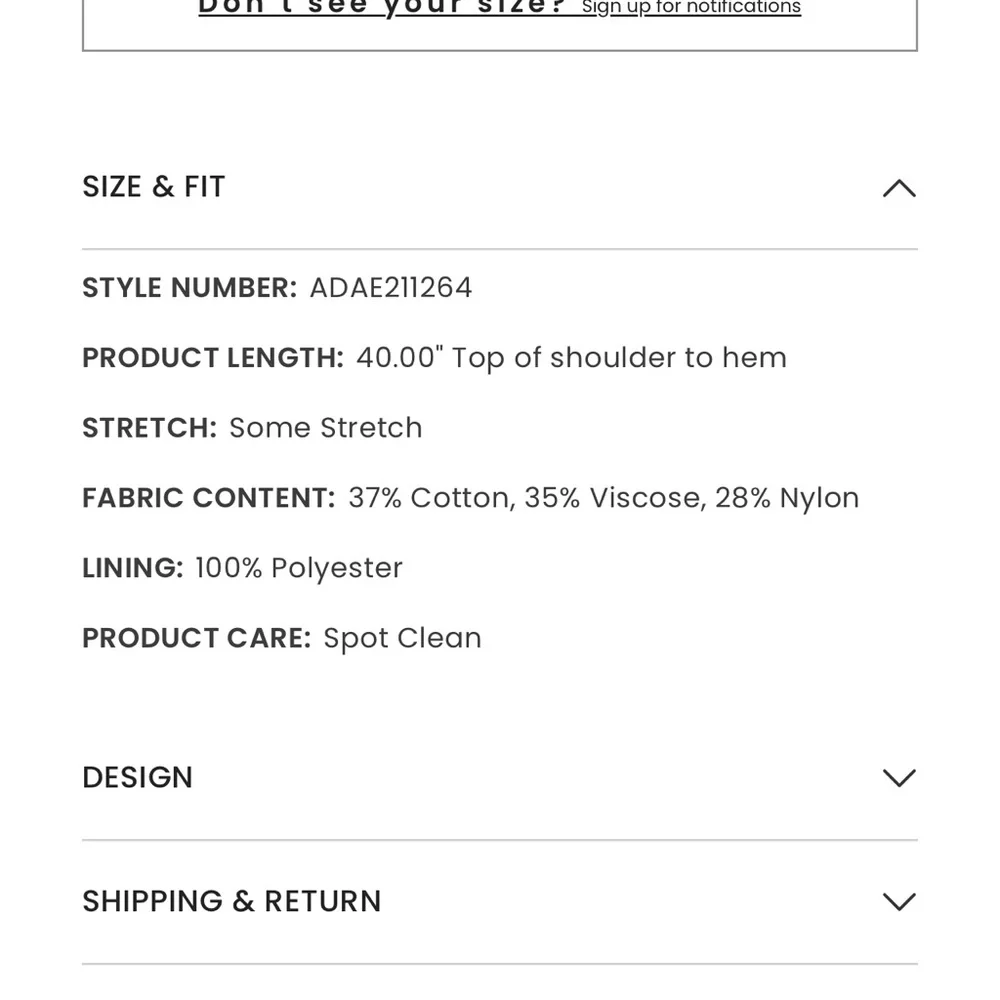Click the FABRIC CONTENT label
Screen dimensions: 1000x1000
click(x=208, y=498)
